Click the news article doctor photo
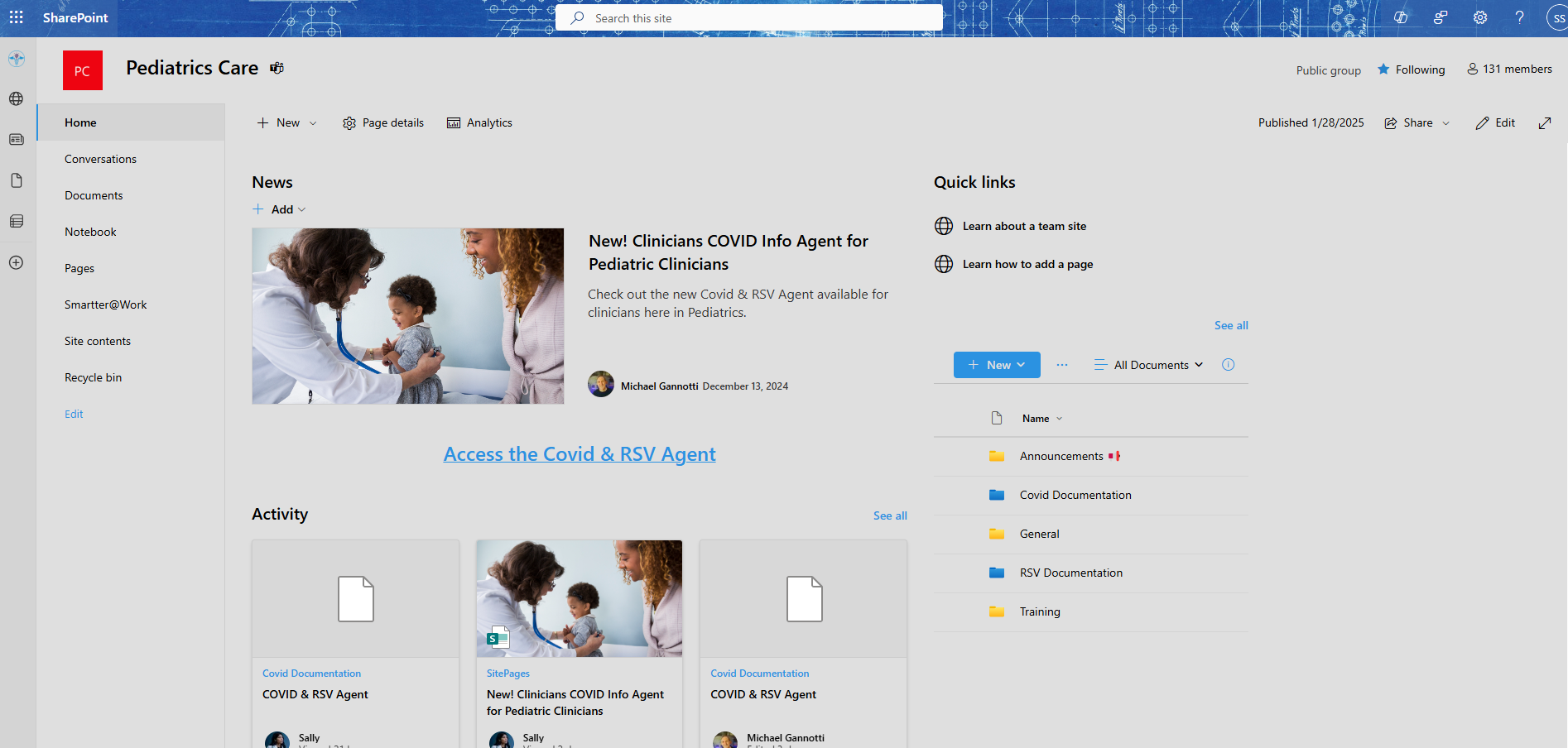 pyautogui.click(x=408, y=316)
